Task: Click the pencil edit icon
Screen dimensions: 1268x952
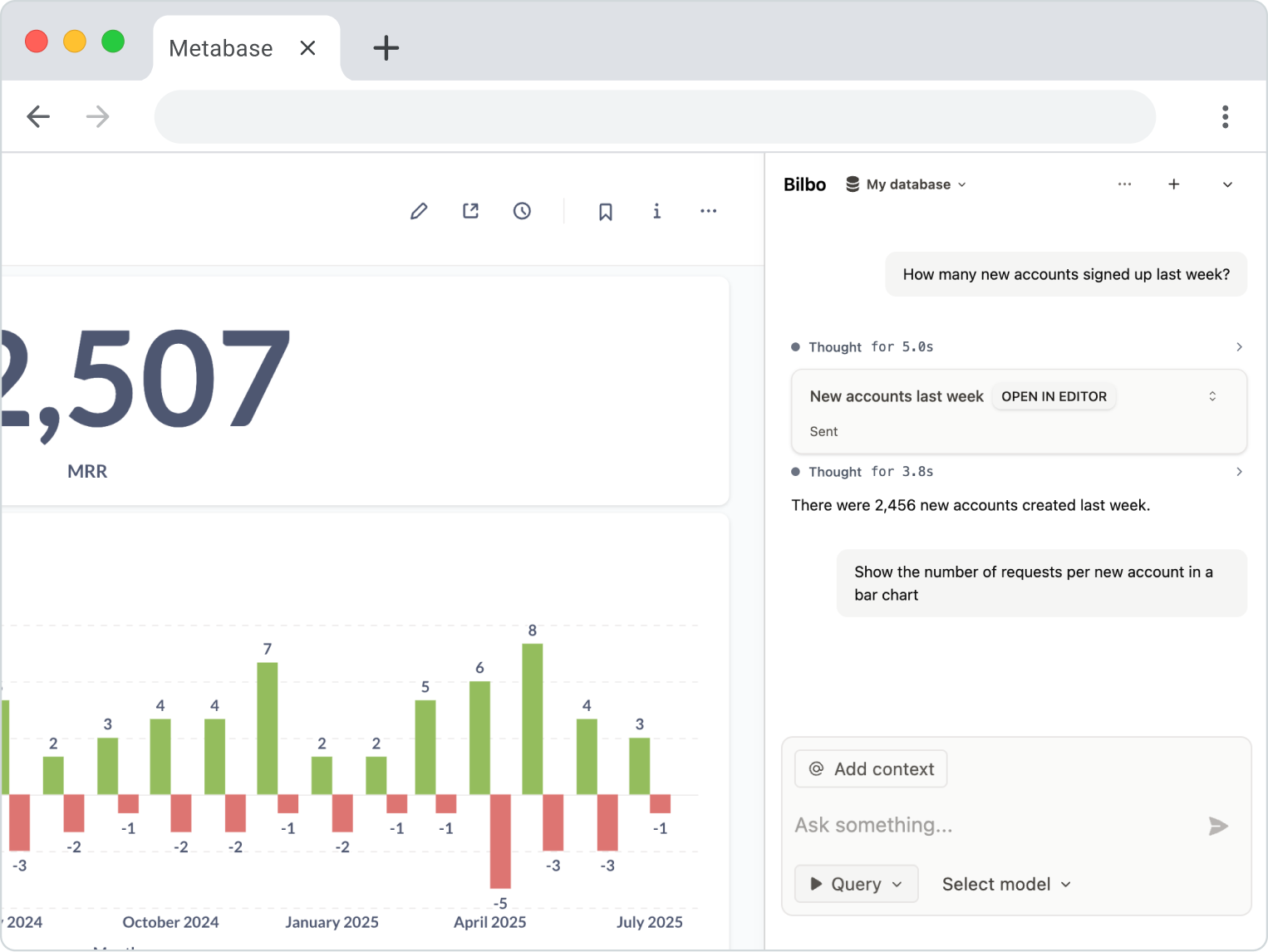Action: pos(419,211)
